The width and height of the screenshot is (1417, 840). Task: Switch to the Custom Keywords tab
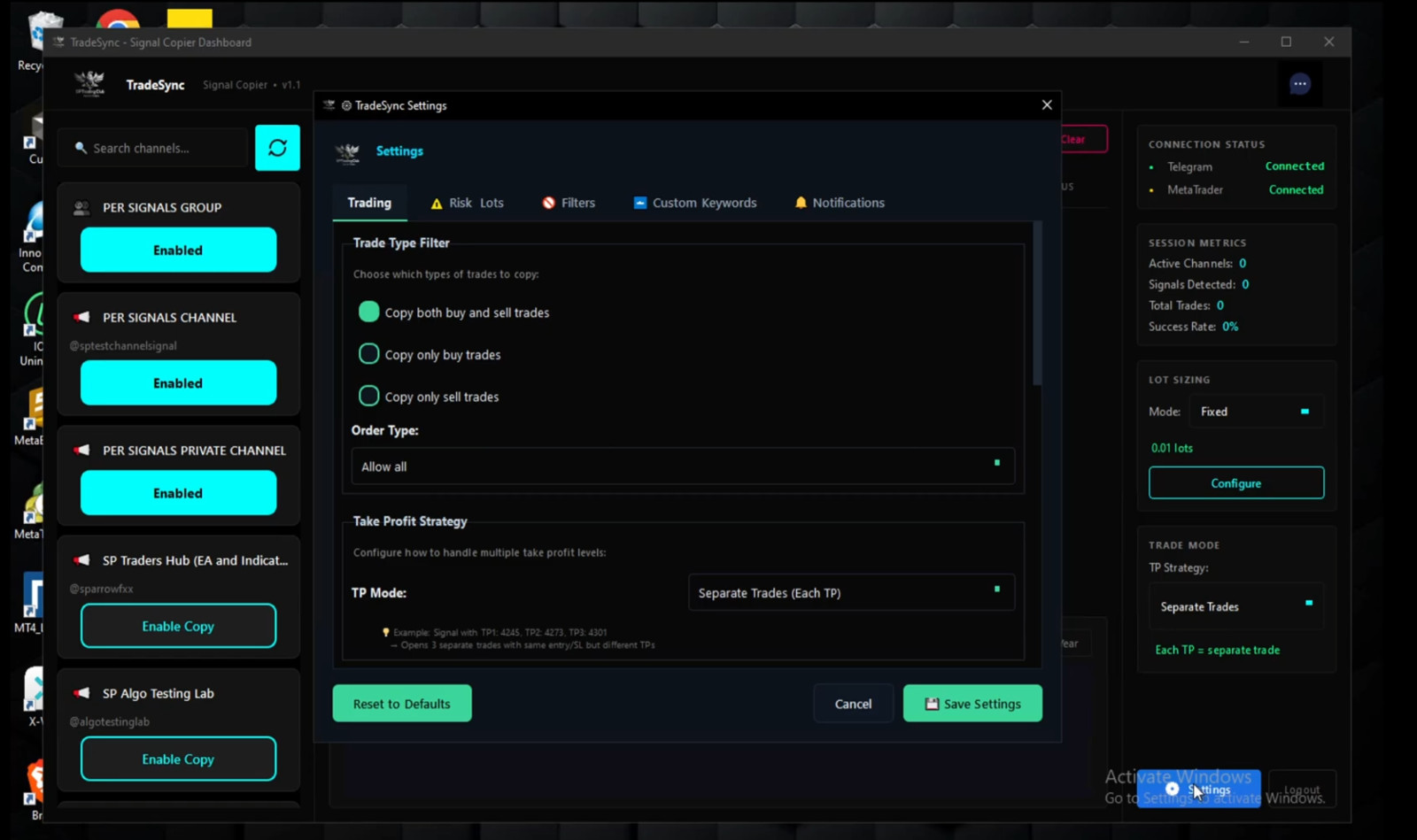coord(695,203)
